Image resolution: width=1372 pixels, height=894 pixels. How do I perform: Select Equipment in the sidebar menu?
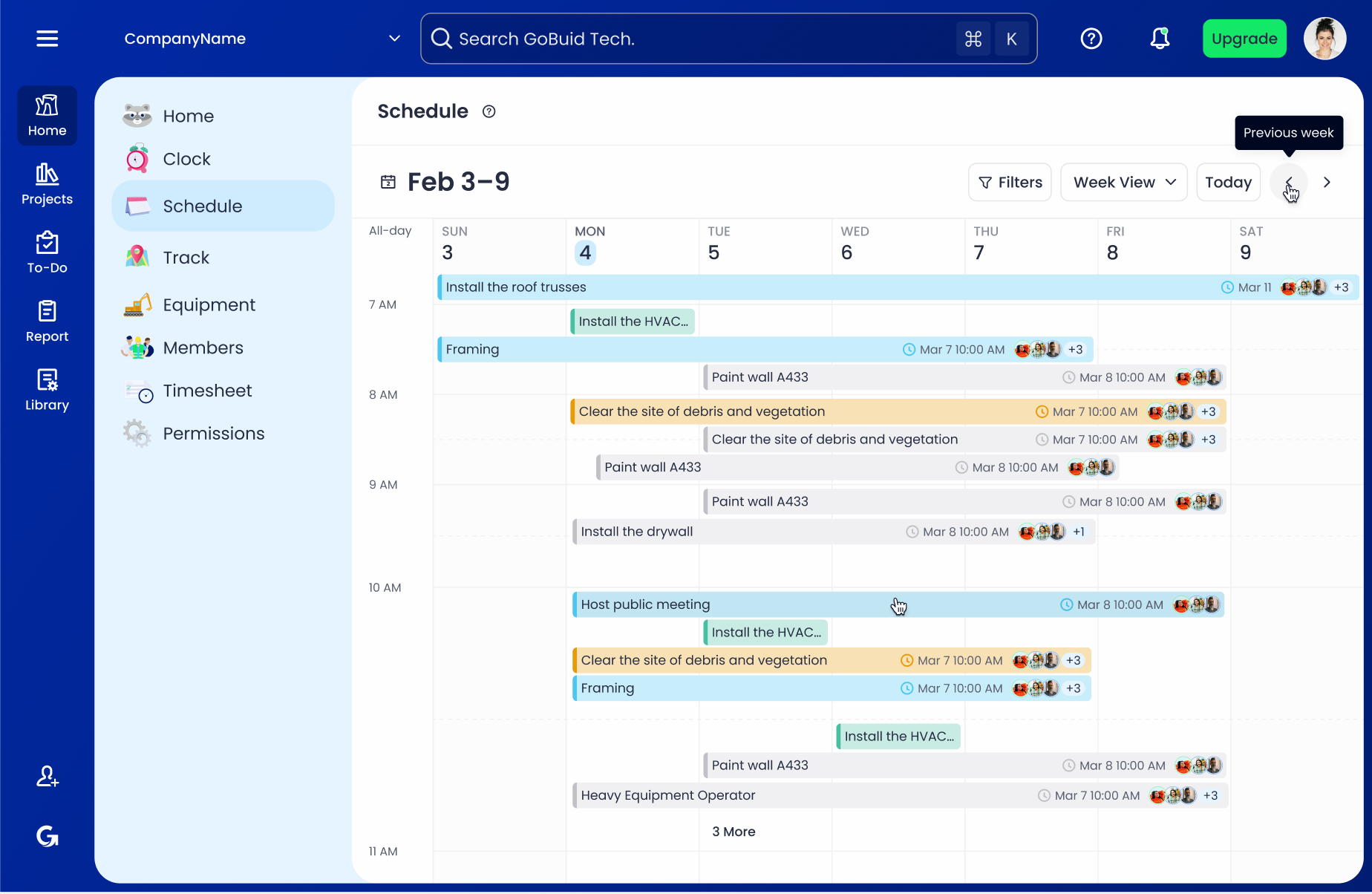tap(209, 305)
